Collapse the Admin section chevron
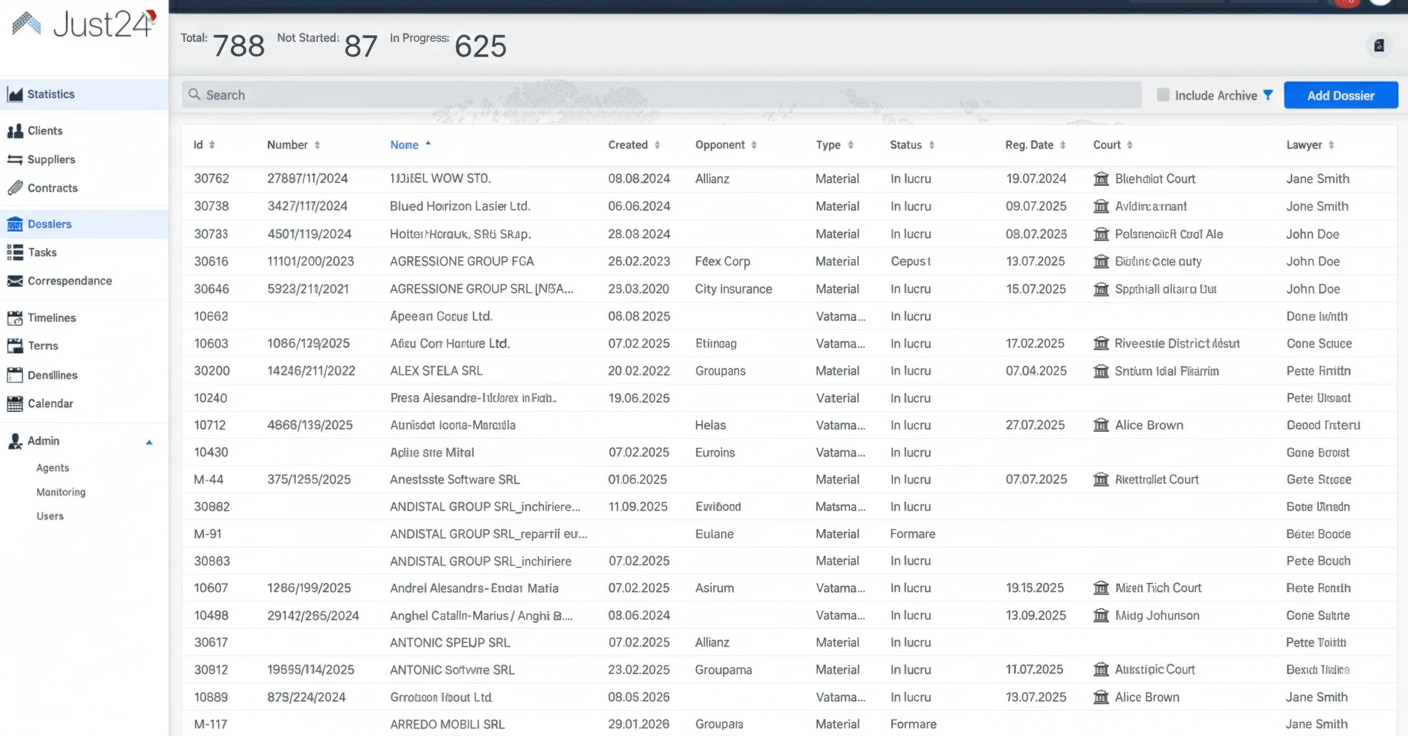Image resolution: width=1408 pixels, height=736 pixels. [x=149, y=441]
